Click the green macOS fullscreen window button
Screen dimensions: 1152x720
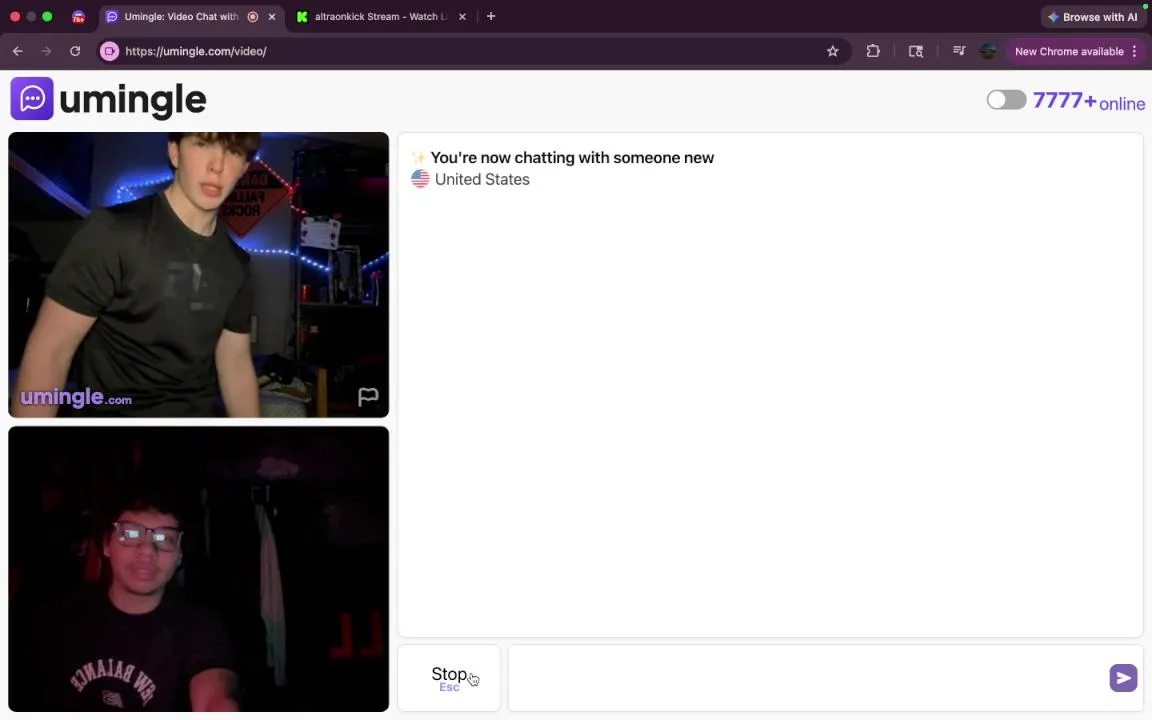pos(47,16)
